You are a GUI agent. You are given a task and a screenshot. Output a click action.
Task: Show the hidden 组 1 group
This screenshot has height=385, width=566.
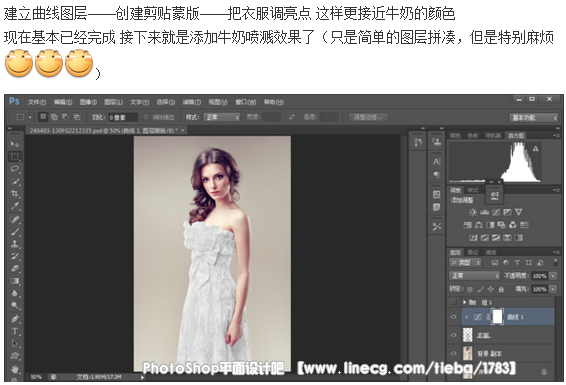pos(454,302)
